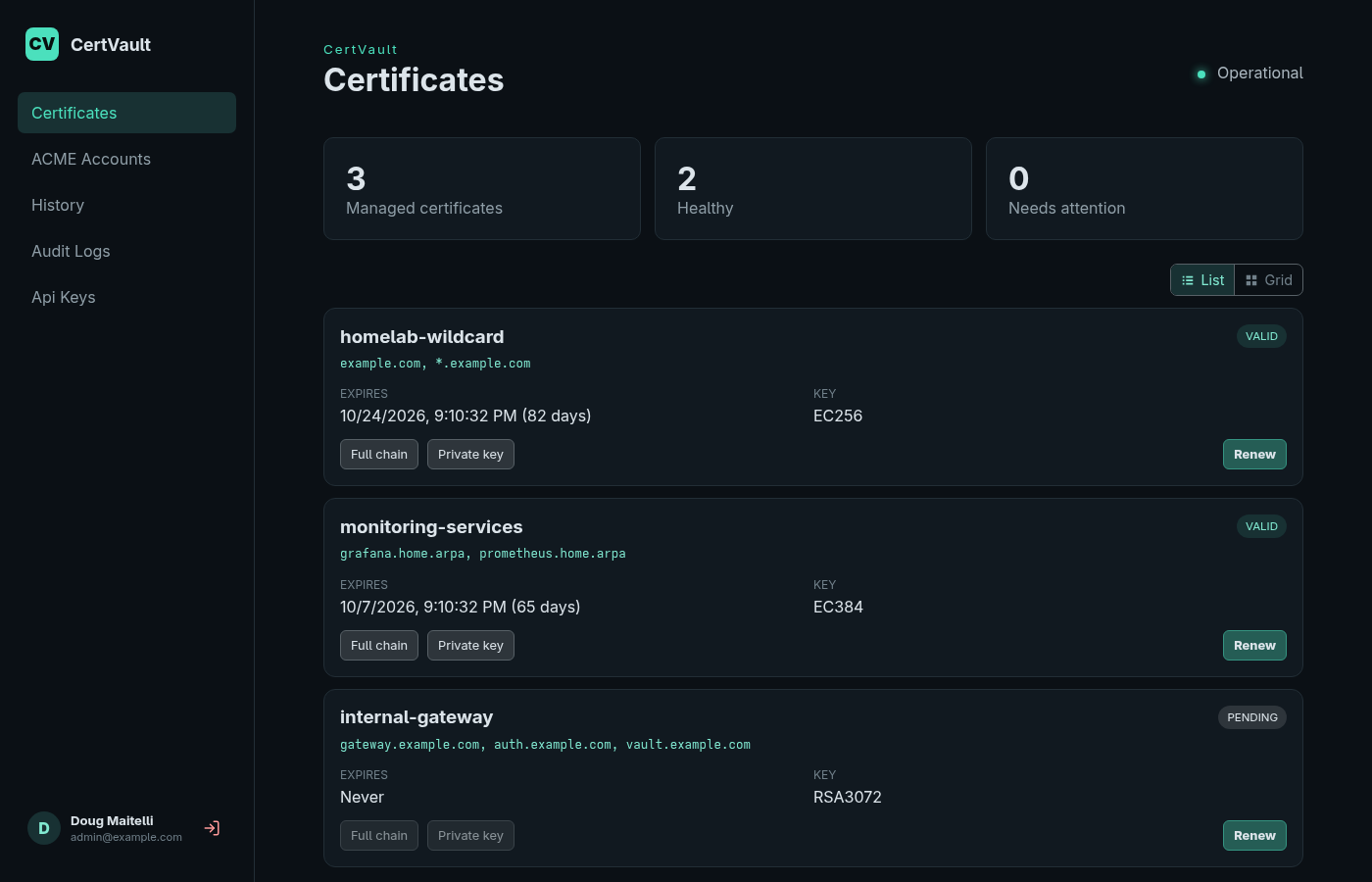Click the grafana.home.arpa, prometheus.home.arpa domain text
The image size is (1372, 882).
point(483,554)
